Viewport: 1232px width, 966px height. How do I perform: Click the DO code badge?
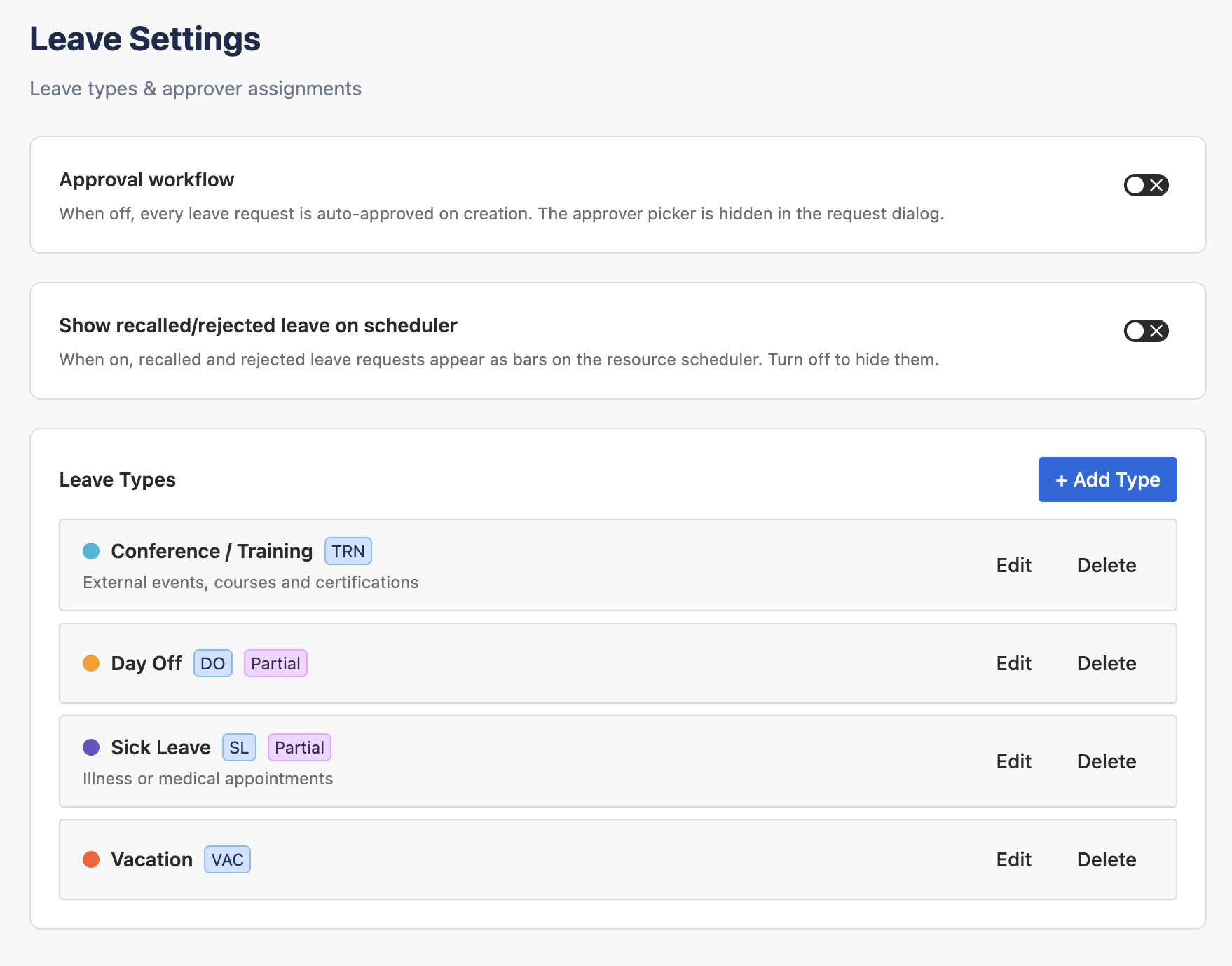click(213, 663)
